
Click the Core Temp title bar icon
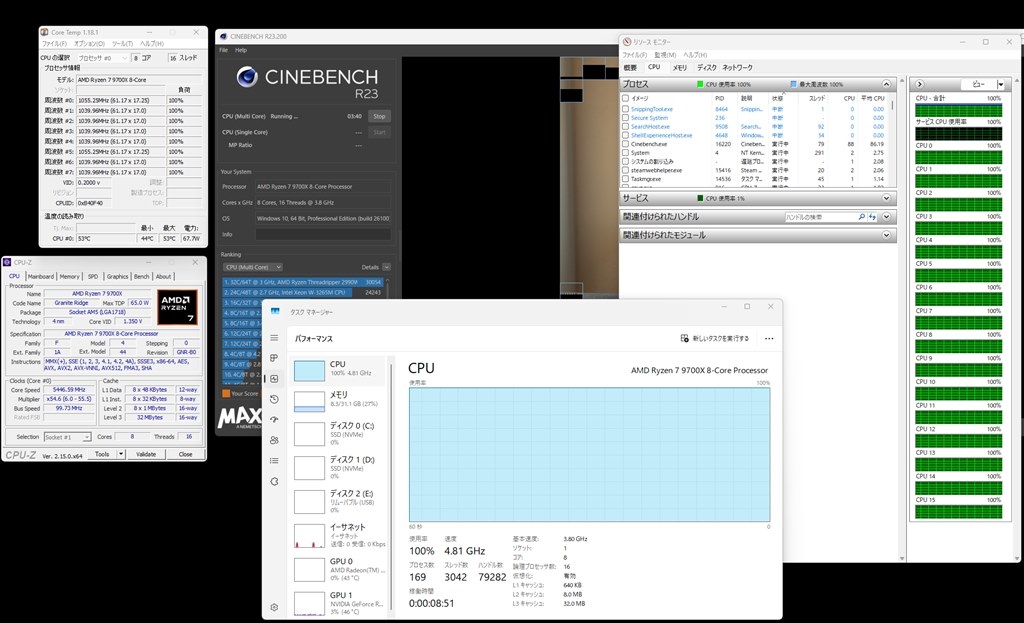(44, 32)
